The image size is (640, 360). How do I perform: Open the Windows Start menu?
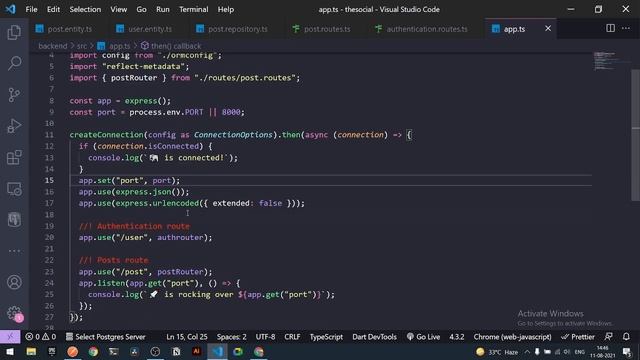[x=10, y=351]
